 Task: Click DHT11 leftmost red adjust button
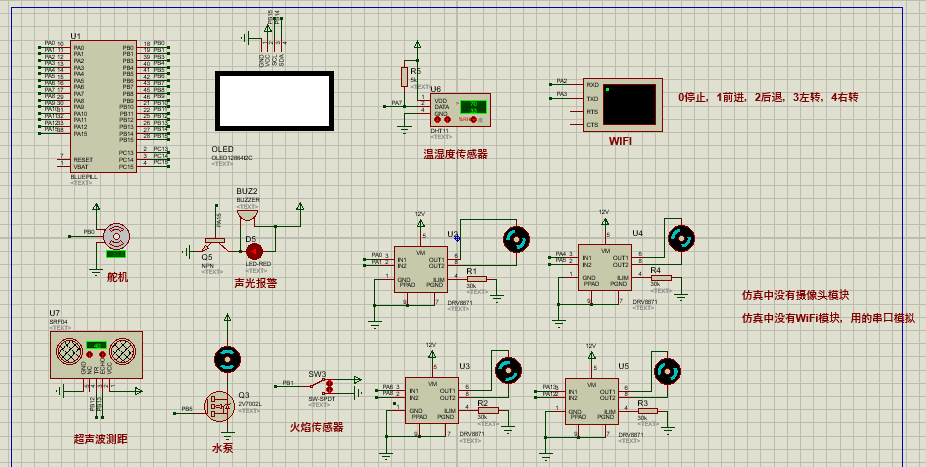point(438,119)
